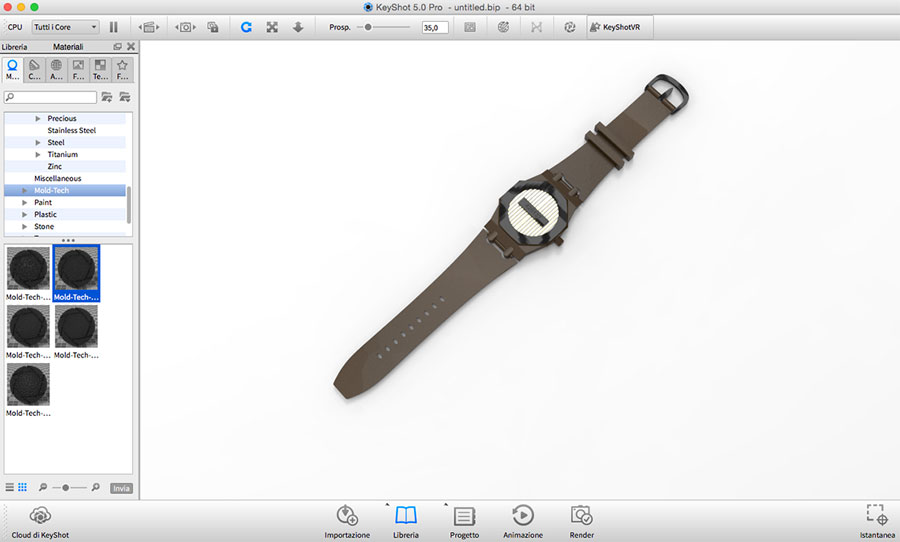Switch to the Ambienti globe tab
The width and height of the screenshot is (900, 542).
[x=56, y=69]
